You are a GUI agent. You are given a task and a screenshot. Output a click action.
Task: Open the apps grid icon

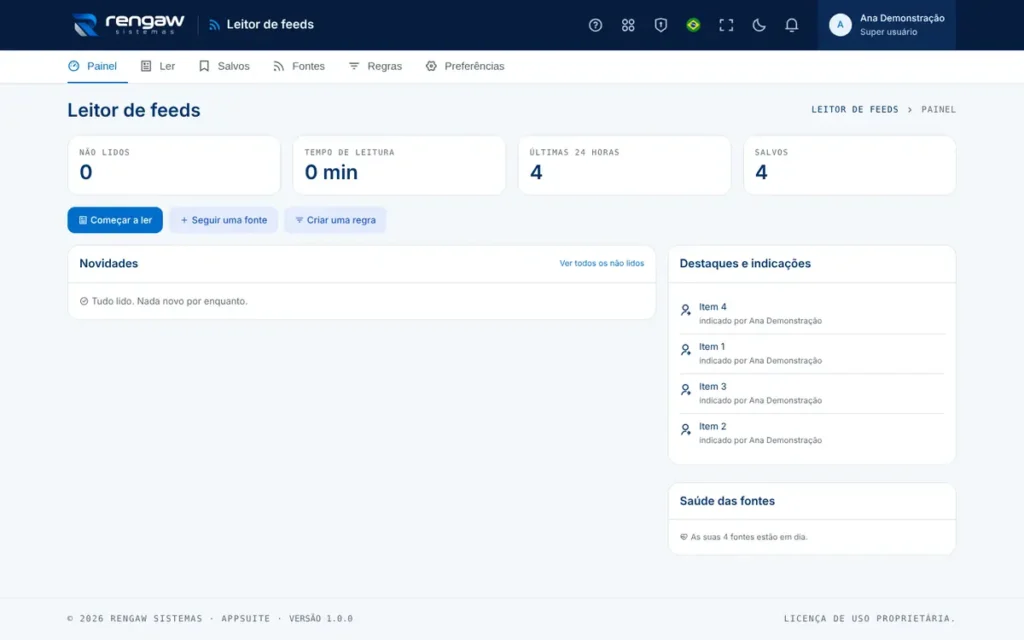point(628,25)
